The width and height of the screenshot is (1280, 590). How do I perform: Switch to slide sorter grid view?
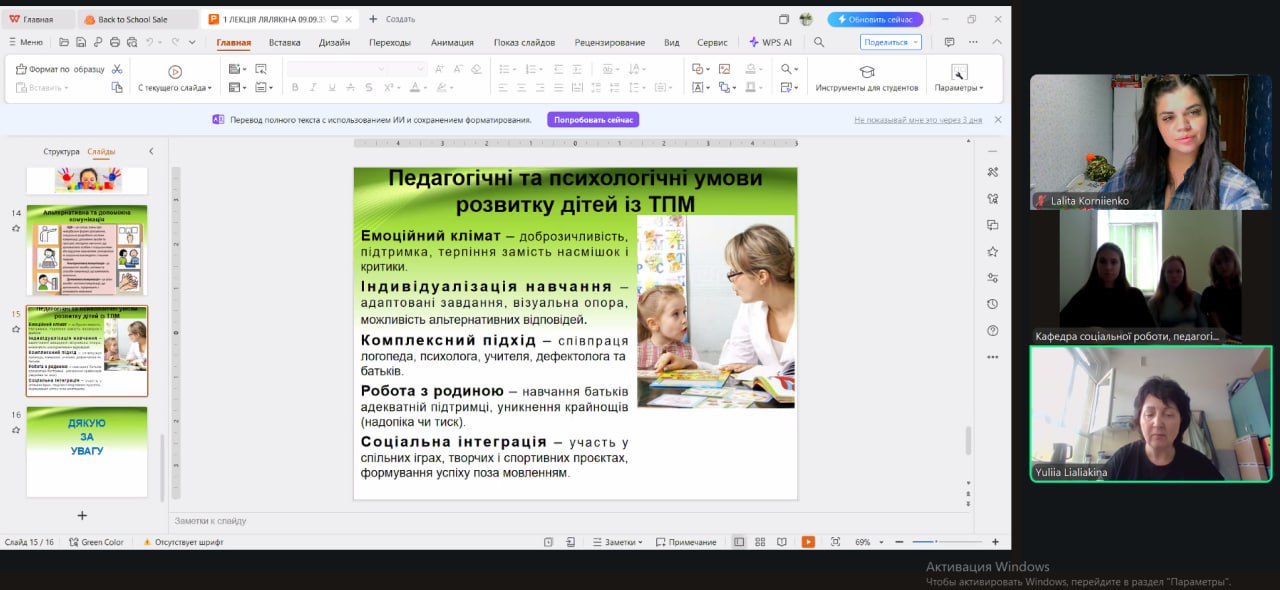[761, 542]
